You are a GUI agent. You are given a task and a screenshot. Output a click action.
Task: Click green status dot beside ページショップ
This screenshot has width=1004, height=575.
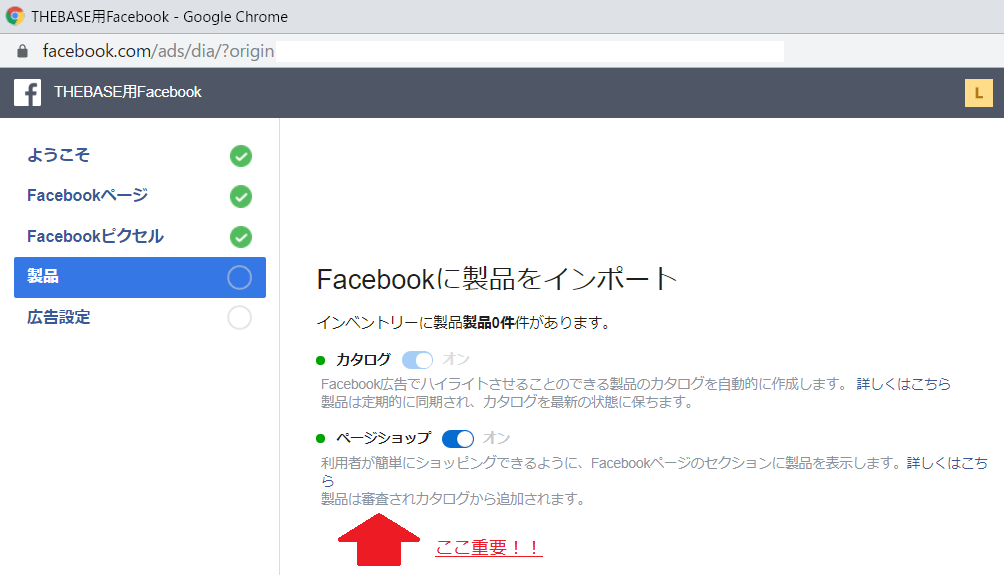coord(321,439)
